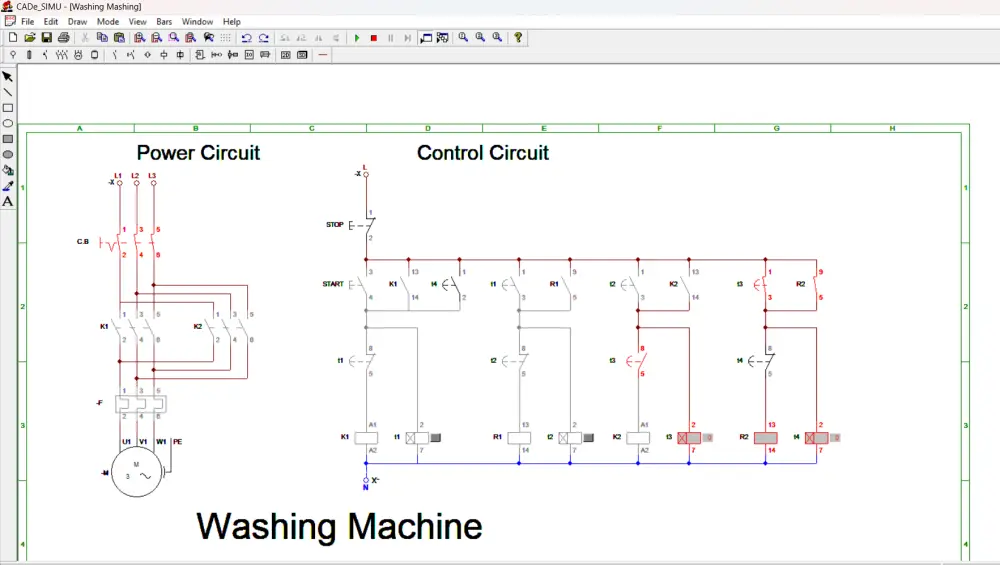Viewport: 1000px width, 565px height.
Task: Save the circuit with the floppy icon
Action: click(x=47, y=38)
